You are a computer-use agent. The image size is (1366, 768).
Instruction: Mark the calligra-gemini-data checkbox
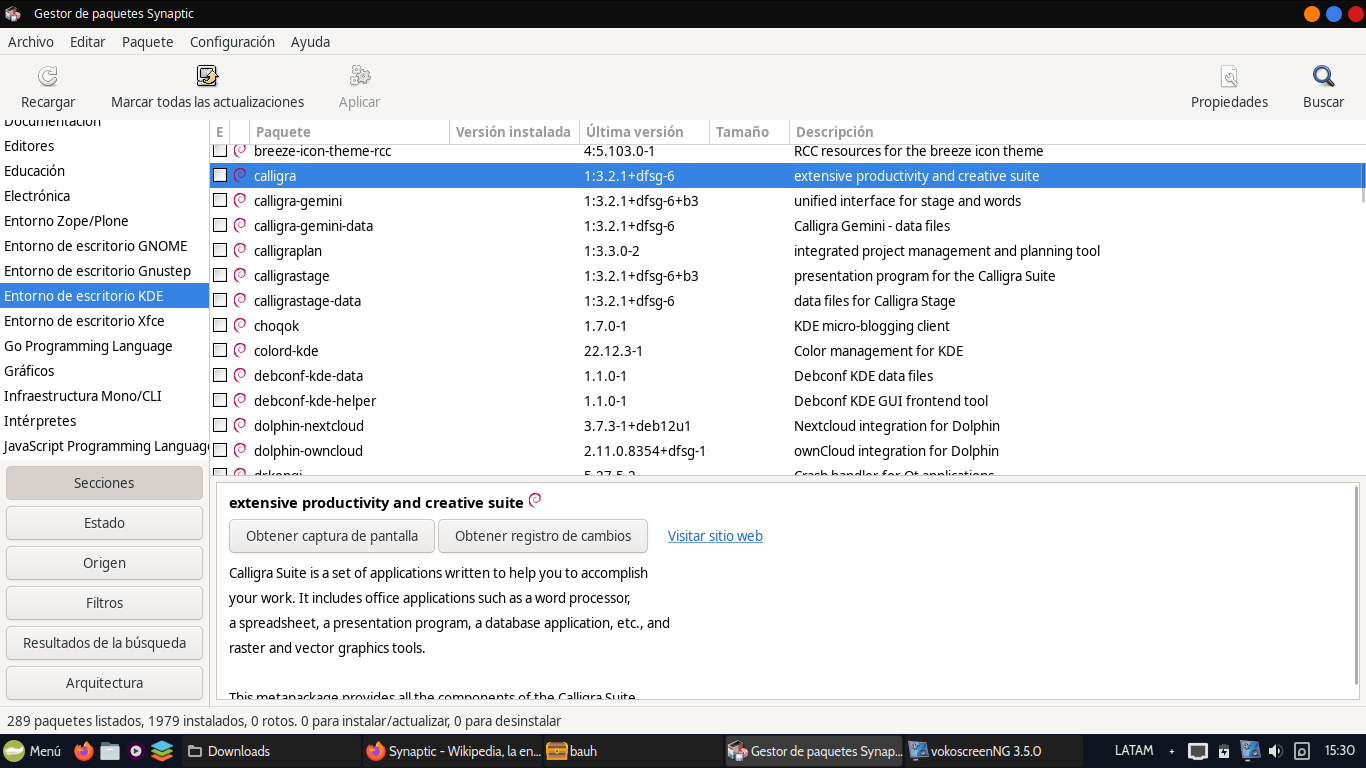[x=220, y=225]
